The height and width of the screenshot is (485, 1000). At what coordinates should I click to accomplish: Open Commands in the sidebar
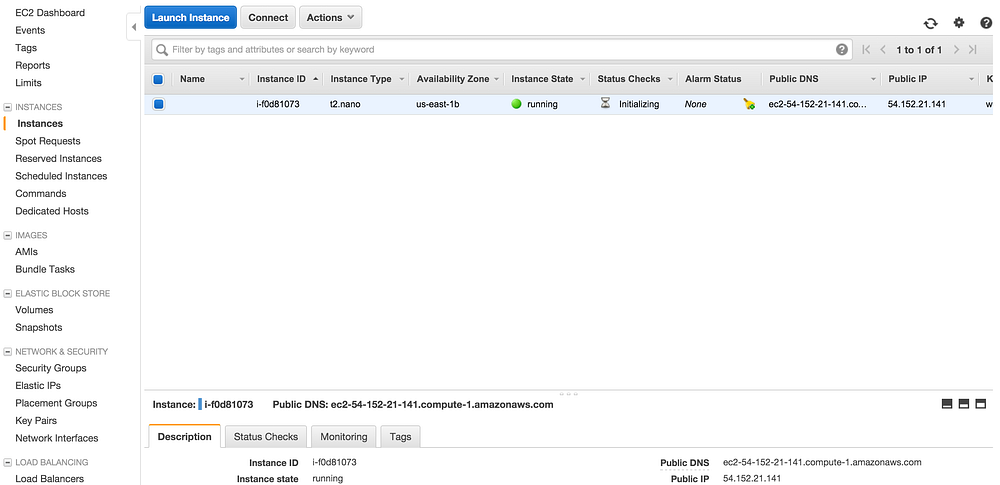[41, 193]
